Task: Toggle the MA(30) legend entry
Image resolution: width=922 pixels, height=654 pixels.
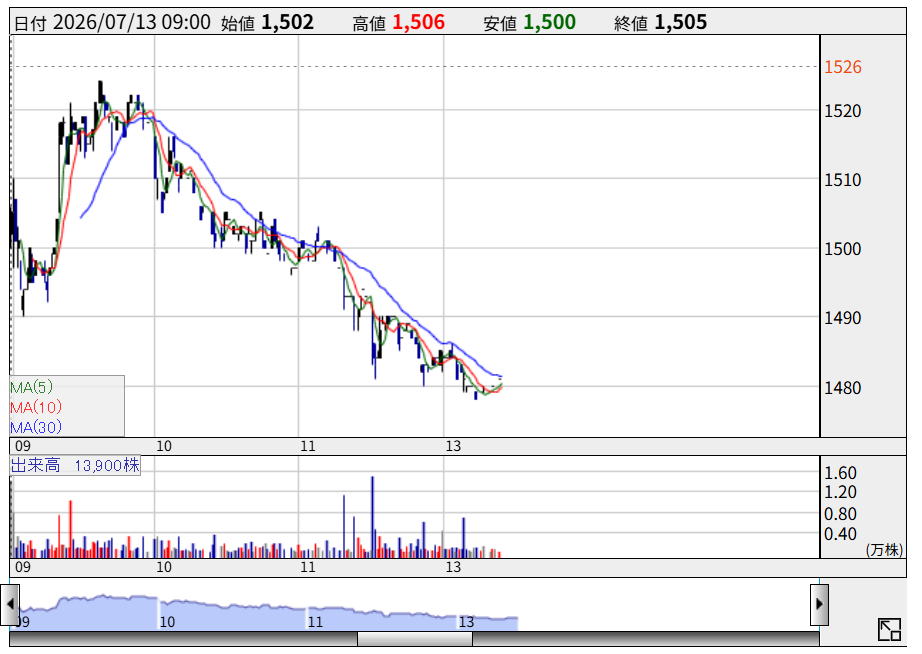Action: point(36,427)
